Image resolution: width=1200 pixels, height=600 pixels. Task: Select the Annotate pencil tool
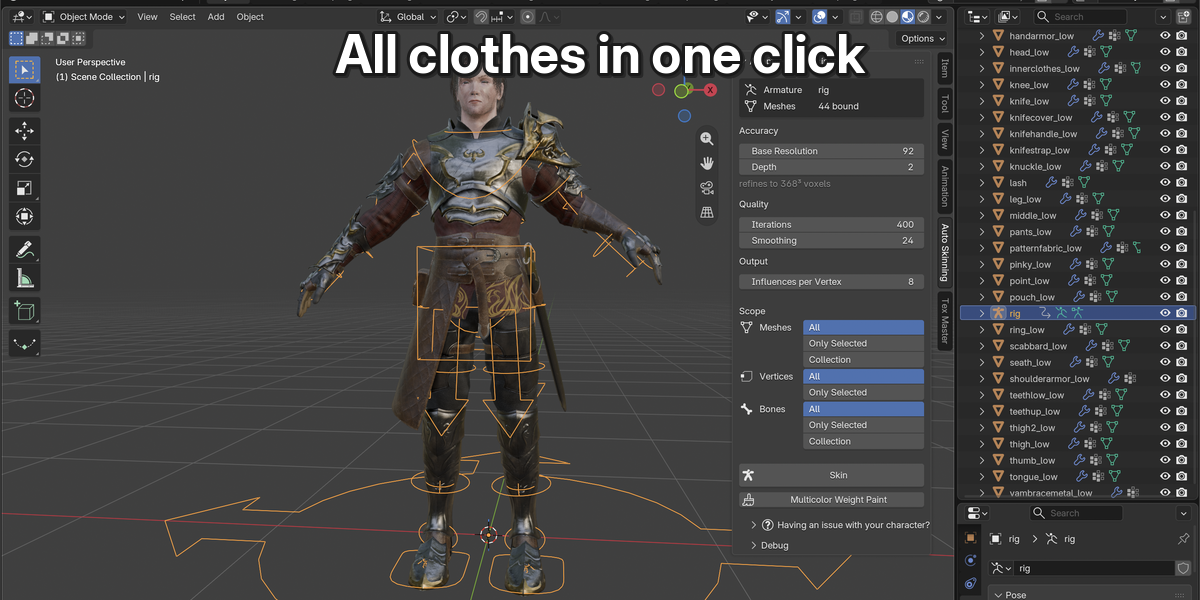(25, 249)
